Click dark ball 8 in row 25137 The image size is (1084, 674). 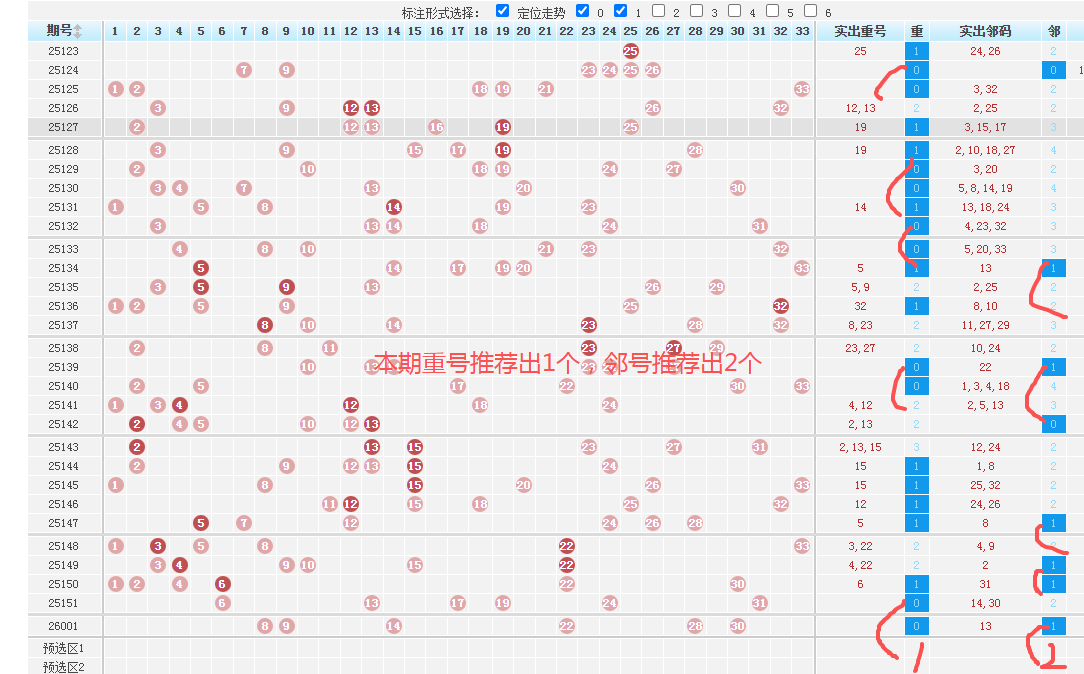point(265,325)
